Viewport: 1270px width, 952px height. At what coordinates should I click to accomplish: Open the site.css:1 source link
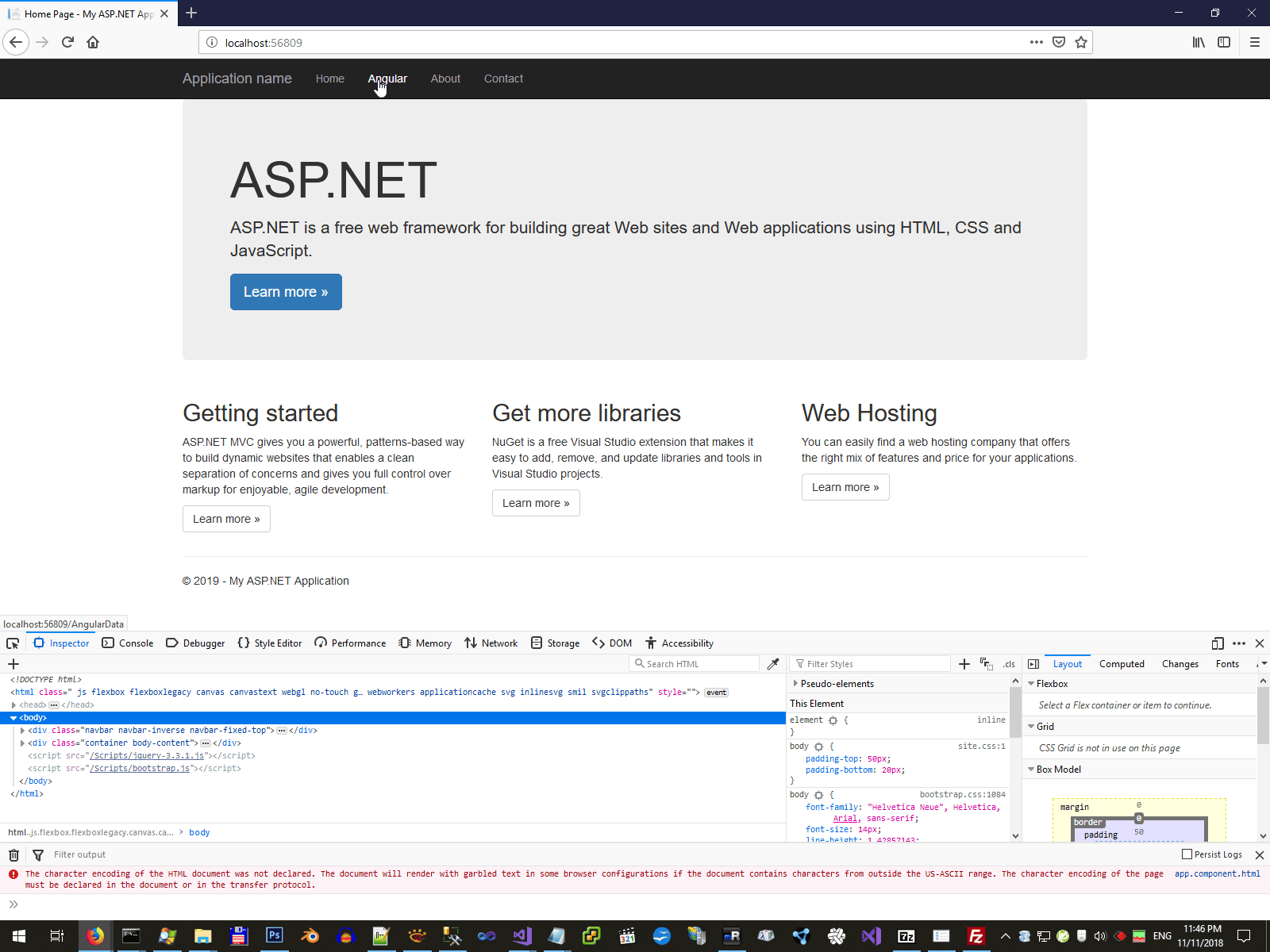coord(981,746)
